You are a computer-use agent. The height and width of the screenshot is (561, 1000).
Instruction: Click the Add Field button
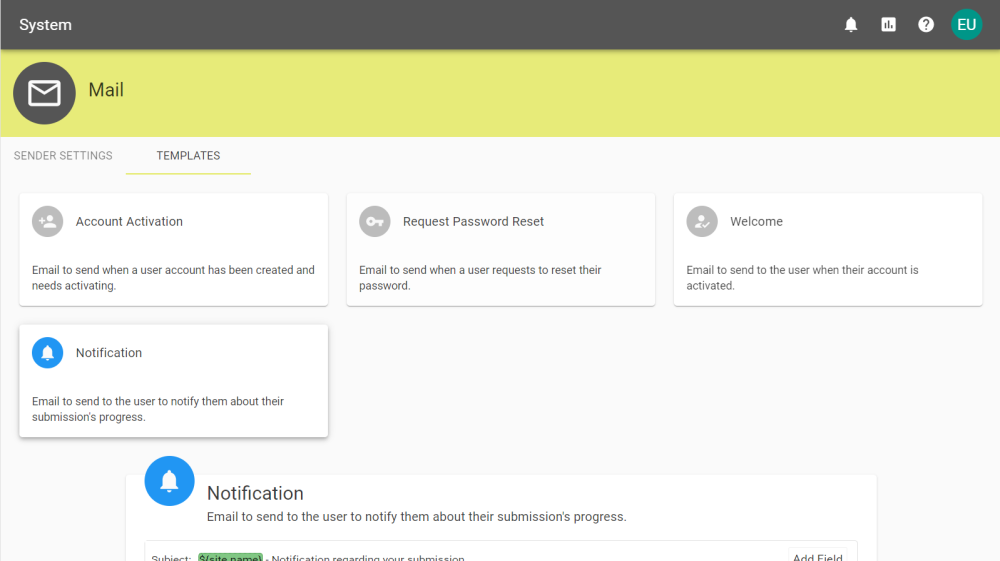[817, 556]
